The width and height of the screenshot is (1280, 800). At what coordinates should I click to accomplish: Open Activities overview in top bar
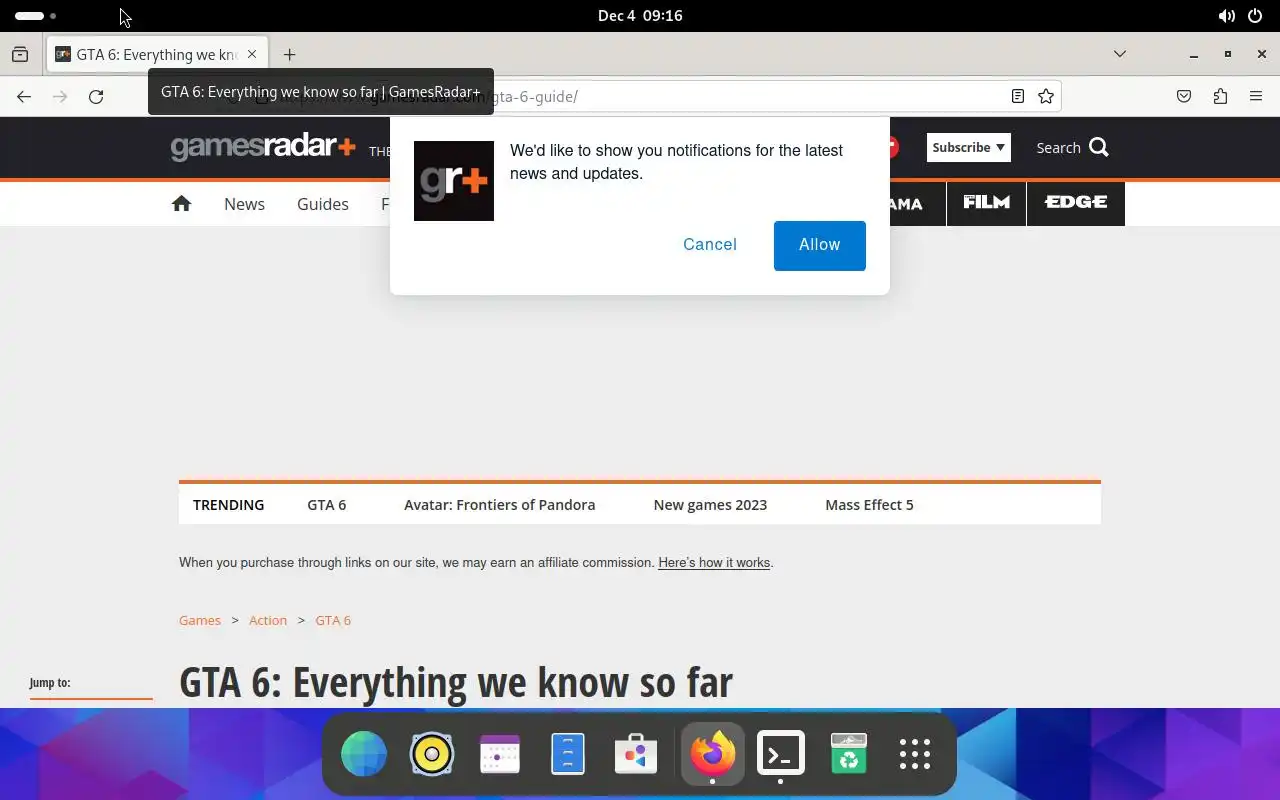tap(35, 16)
